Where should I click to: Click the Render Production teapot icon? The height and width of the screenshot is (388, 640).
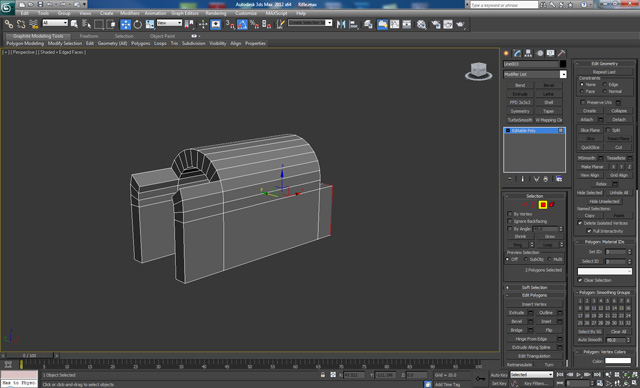460,24
